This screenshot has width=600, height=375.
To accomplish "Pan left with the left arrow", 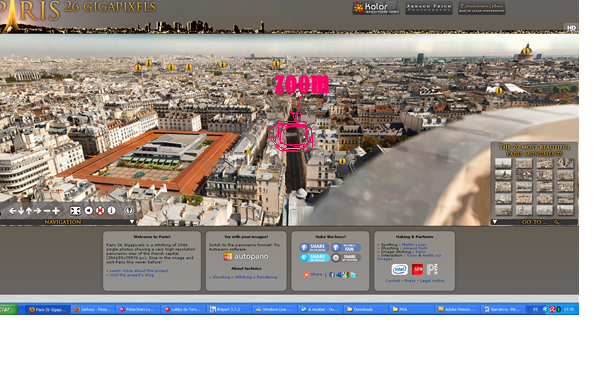I will click(12, 211).
